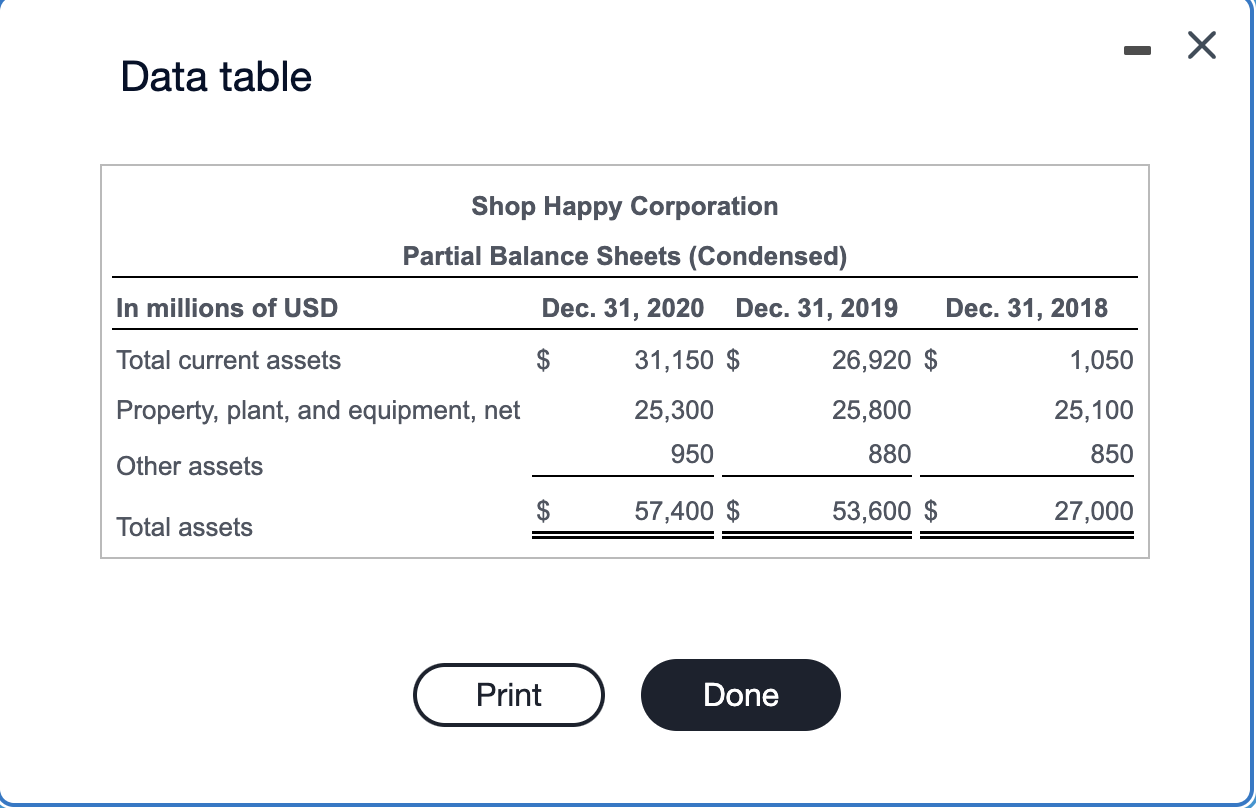
Task: Select the Total current assets row label
Action: (228, 360)
